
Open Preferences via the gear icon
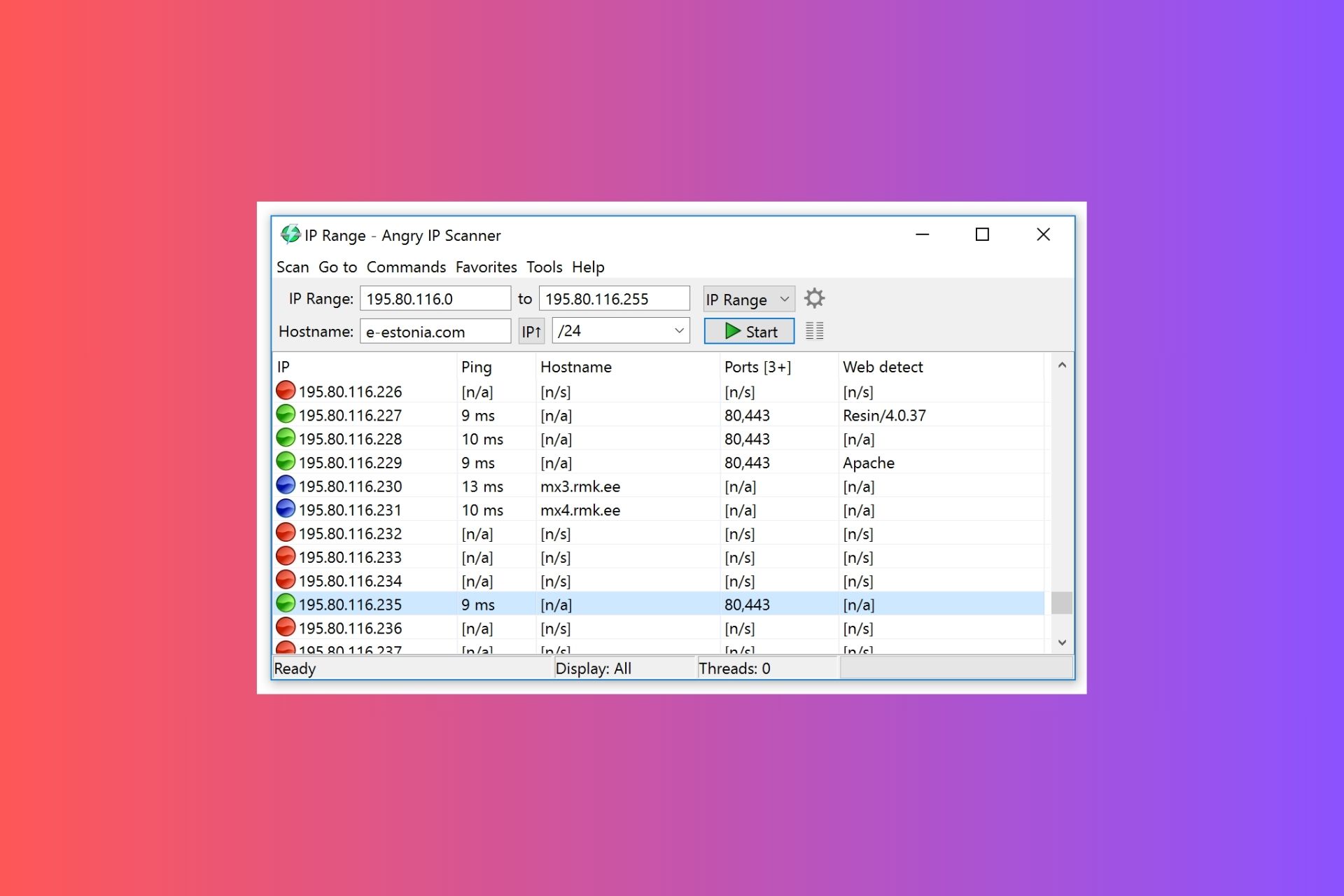click(x=814, y=298)
